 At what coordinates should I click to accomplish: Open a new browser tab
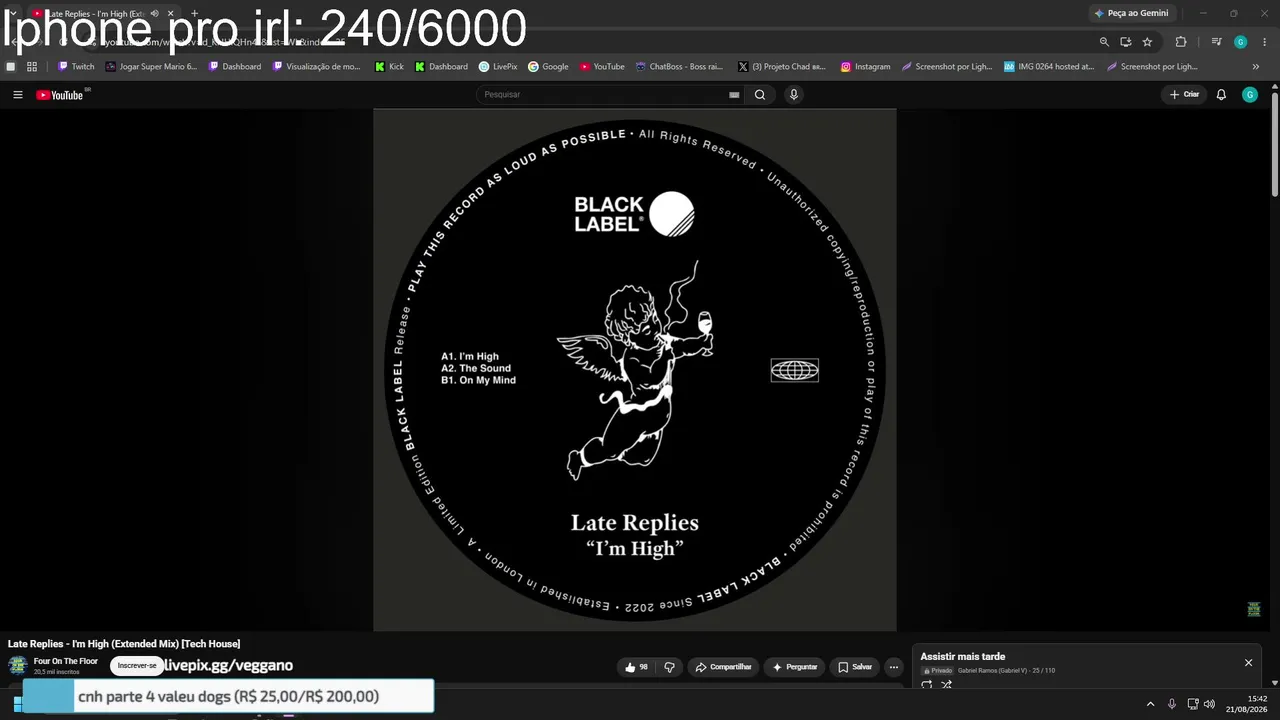(194, 14)
